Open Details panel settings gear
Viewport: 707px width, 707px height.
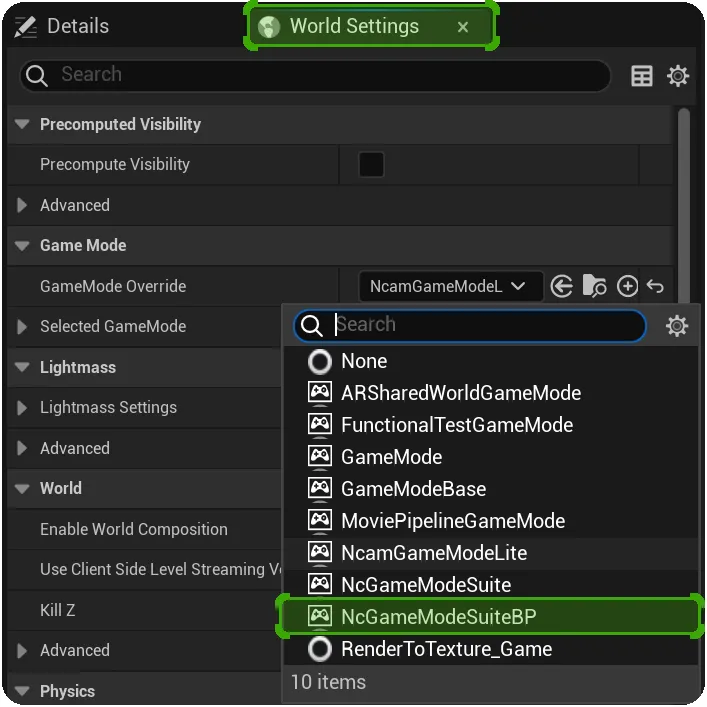pyautogui.click(x=678, y=75)
